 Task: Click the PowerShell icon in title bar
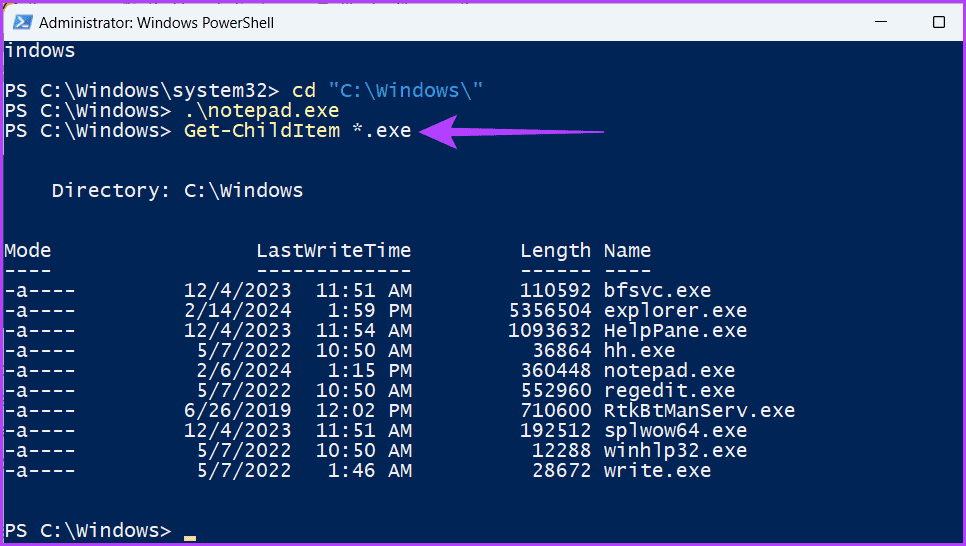pos(23,23)
